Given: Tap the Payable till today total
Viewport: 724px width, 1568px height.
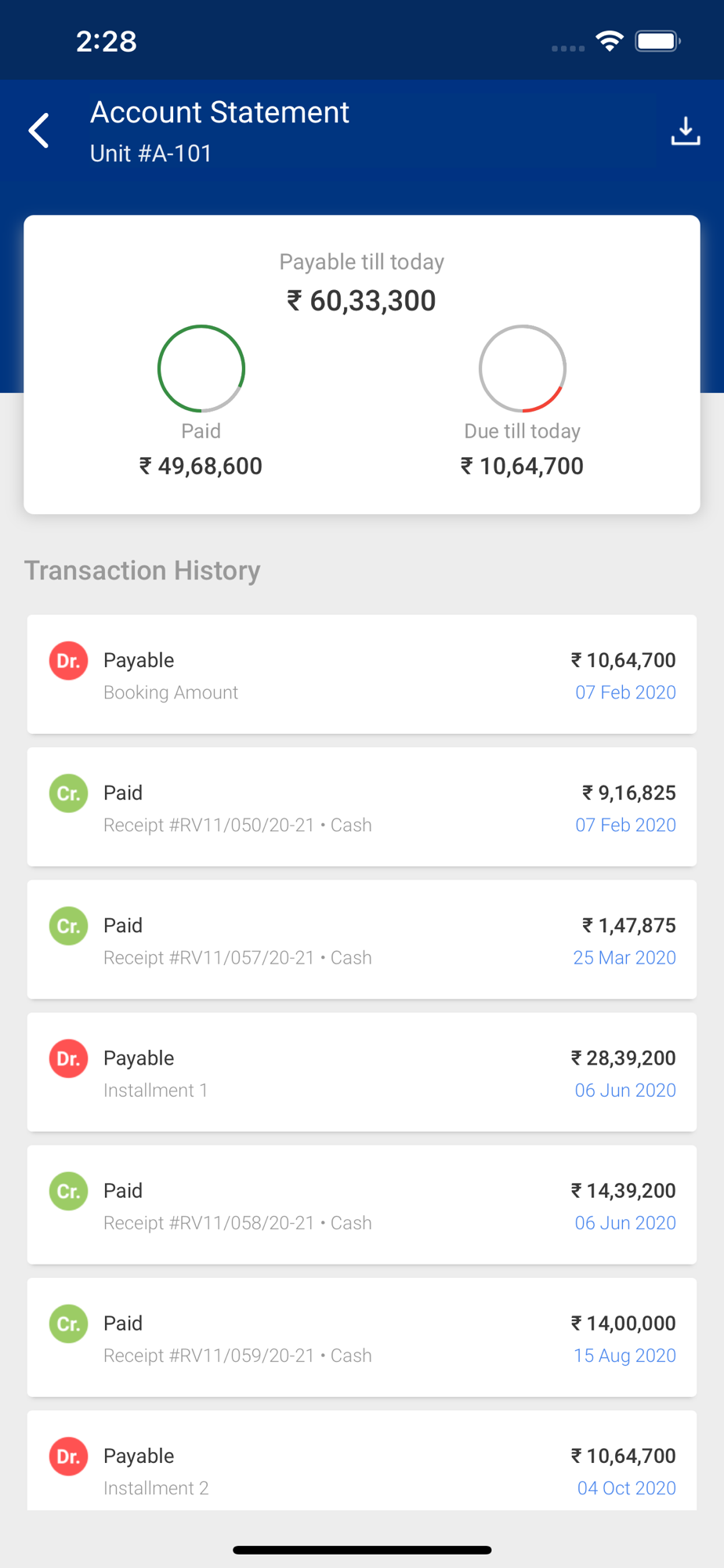Looking at the screenshot, I should tap(361, 300).
